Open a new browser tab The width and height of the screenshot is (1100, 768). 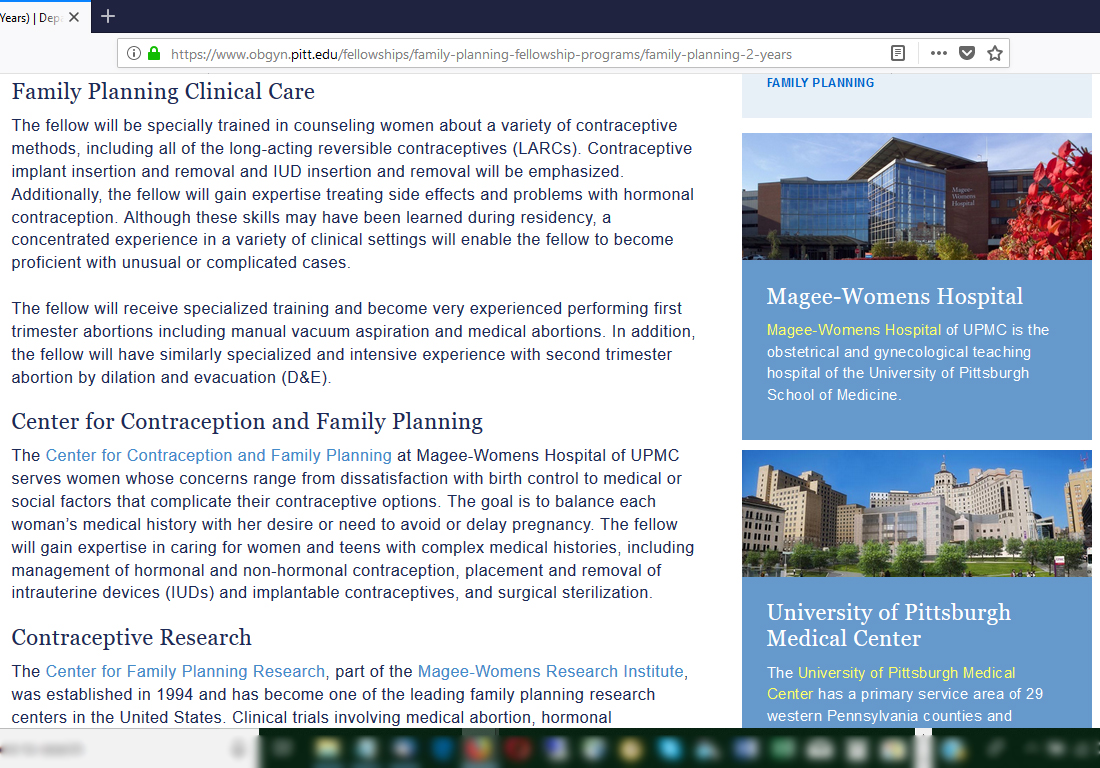tap(108, 16)
